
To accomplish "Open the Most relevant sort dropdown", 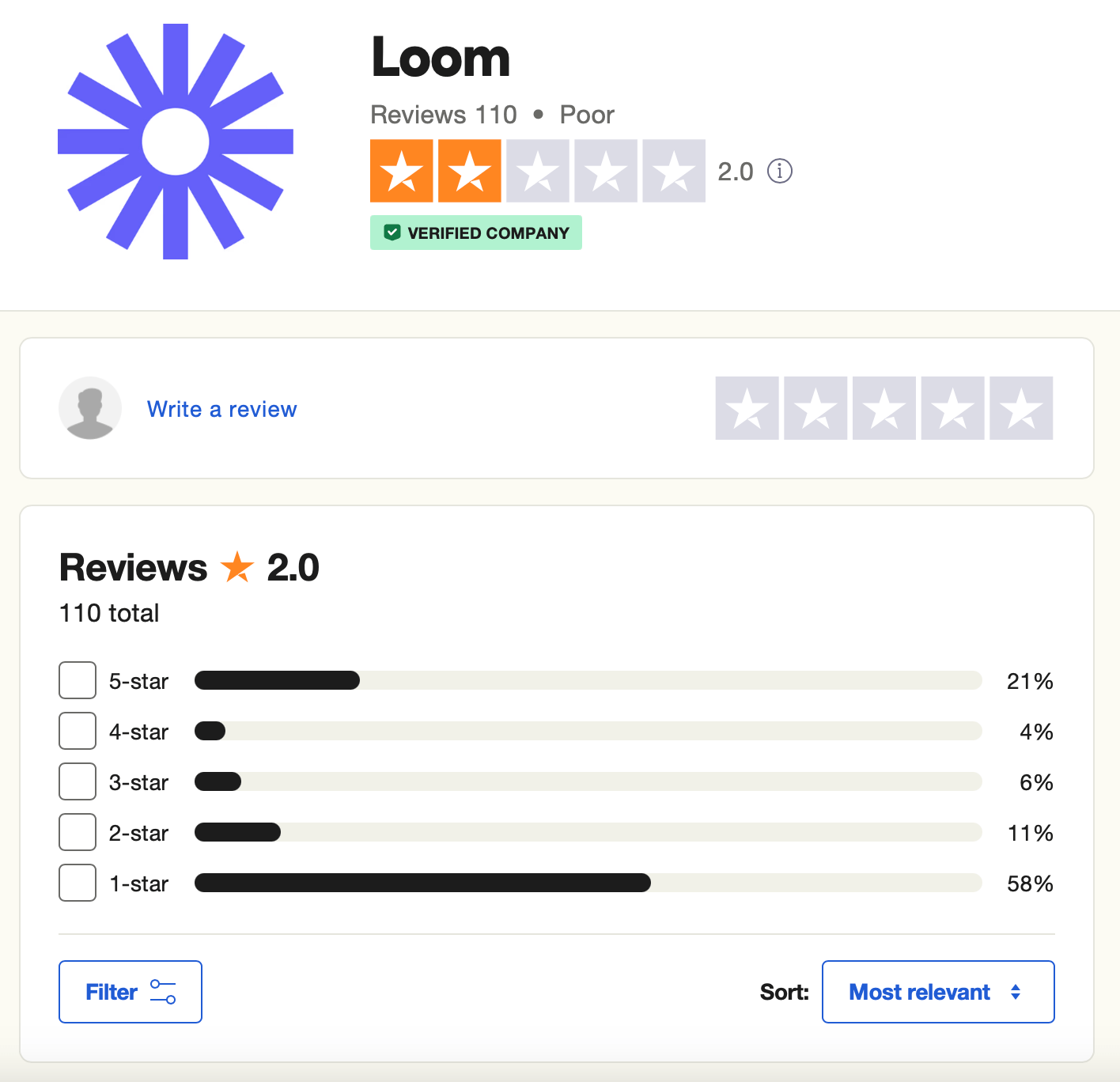I will click(938, 992).
